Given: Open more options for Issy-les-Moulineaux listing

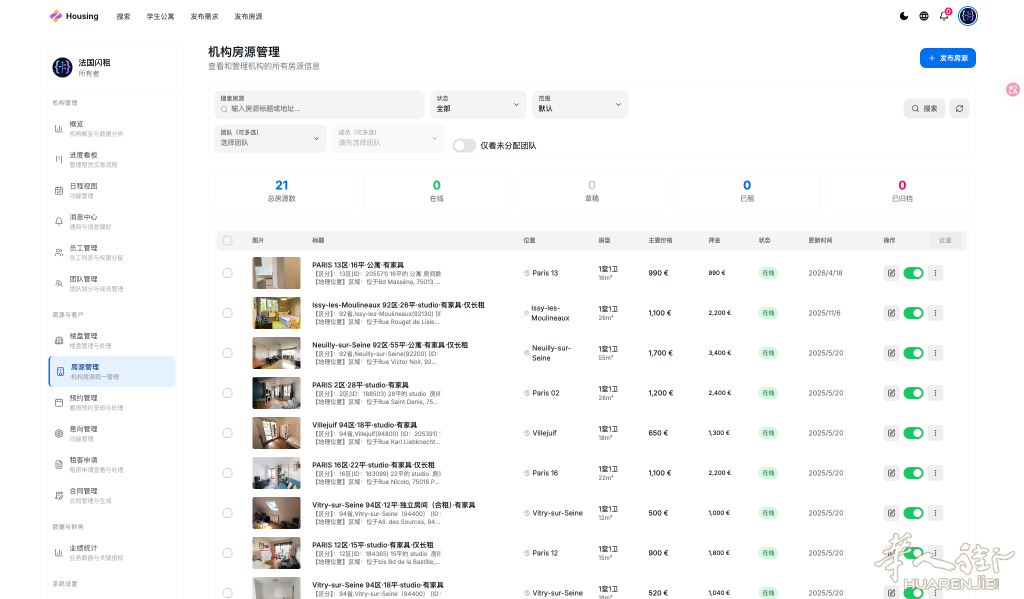Looking at the screenshot, I should (x=935, y=313).
